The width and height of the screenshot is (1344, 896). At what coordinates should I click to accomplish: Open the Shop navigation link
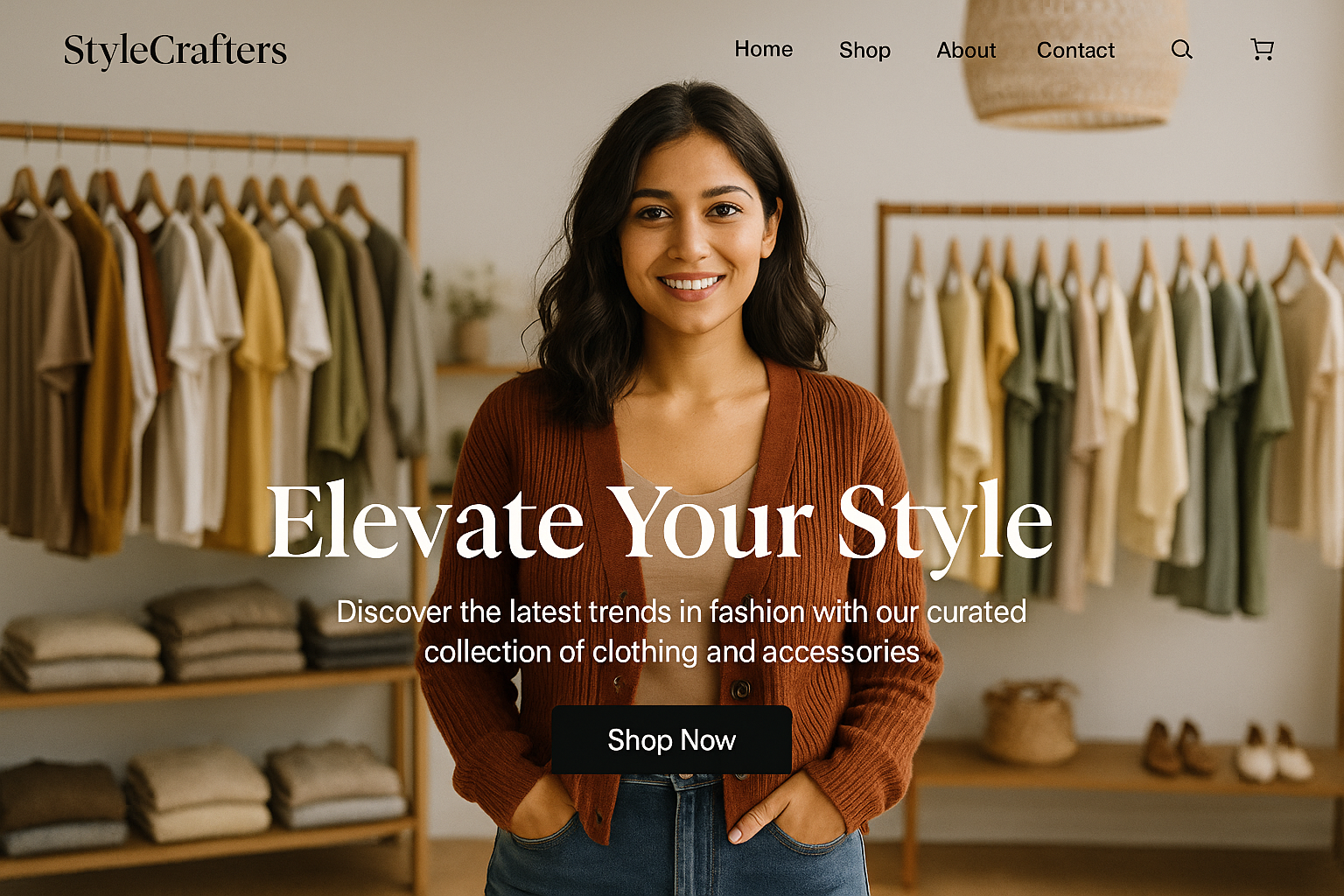[x=864, y=51]
